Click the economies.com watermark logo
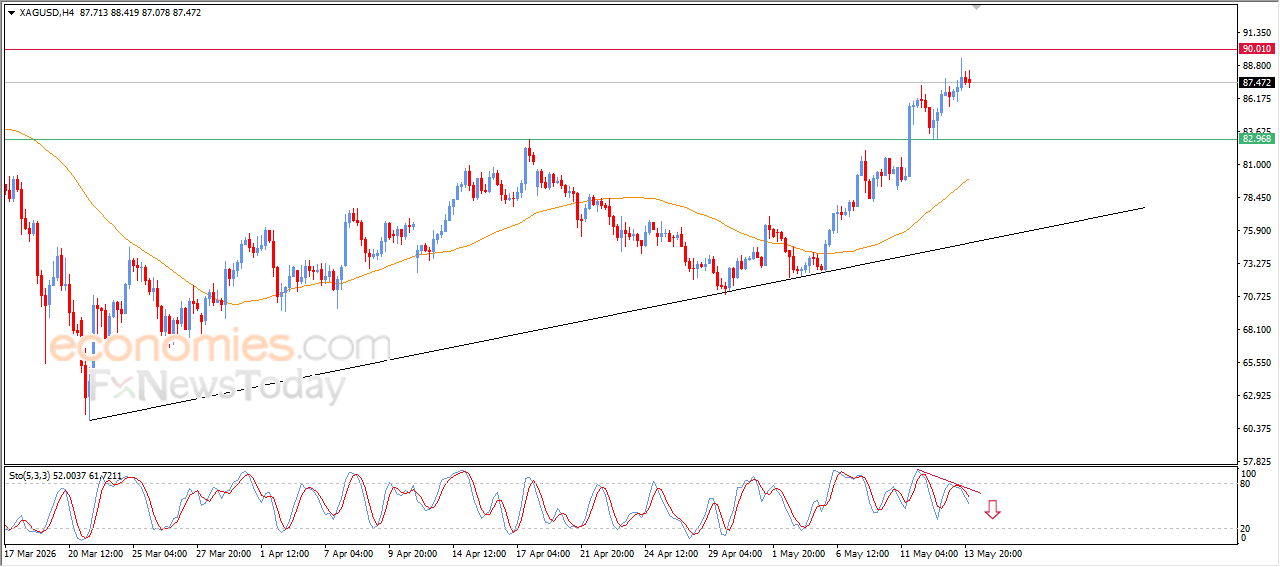This screenshot has width=1280, height=567. (x=220, y=347)
